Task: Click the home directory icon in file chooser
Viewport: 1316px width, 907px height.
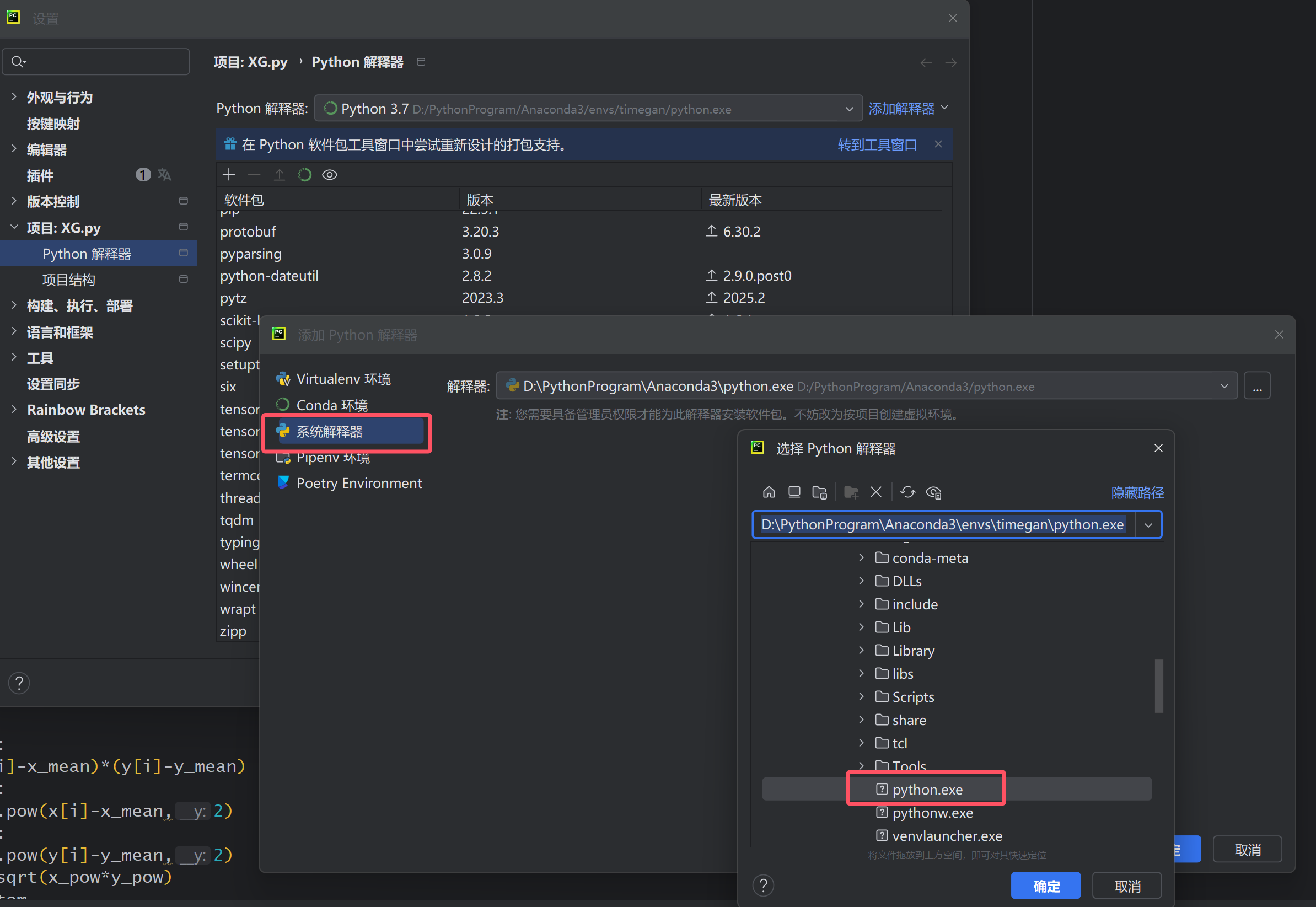Action: click(769, 492)
